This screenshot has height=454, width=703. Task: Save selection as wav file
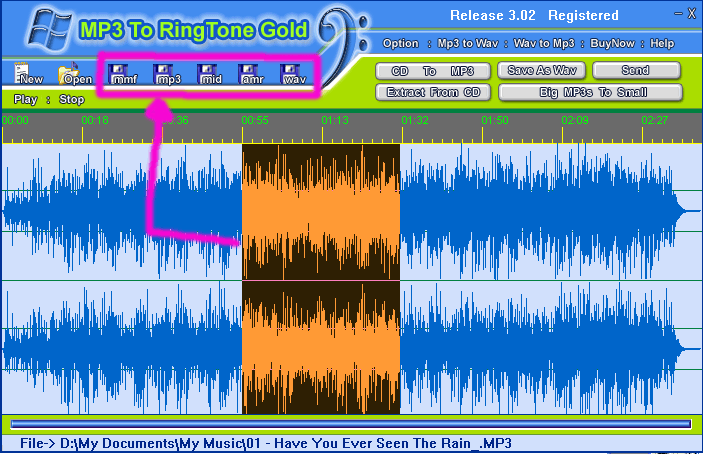point(293,74)
